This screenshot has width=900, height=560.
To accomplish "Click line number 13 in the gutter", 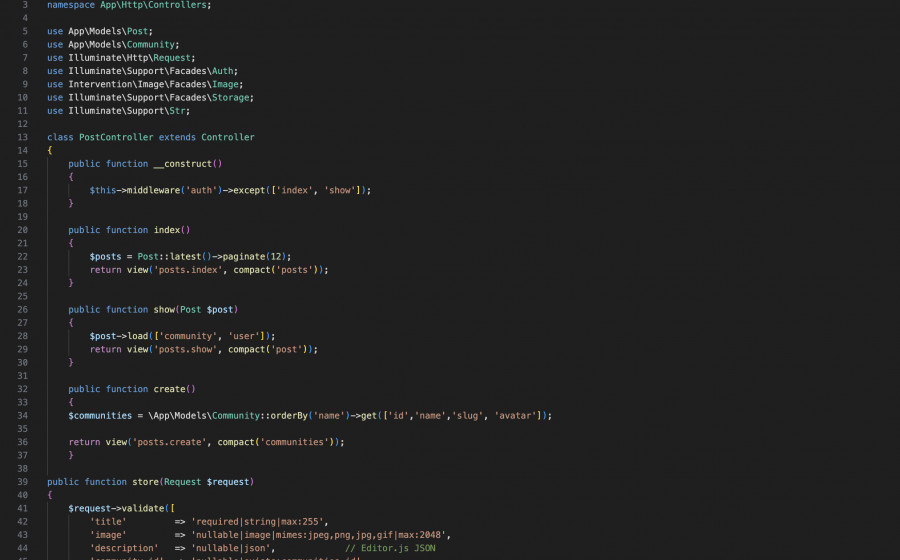I will click(x=22, y=137).
